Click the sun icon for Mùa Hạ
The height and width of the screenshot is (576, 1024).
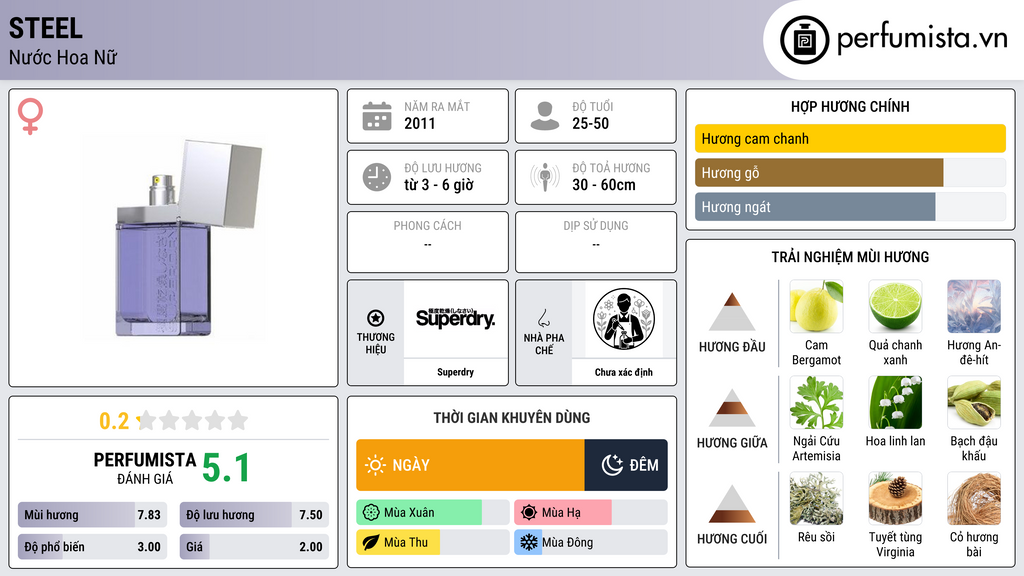pyautogui.click(x=529, y=513)
